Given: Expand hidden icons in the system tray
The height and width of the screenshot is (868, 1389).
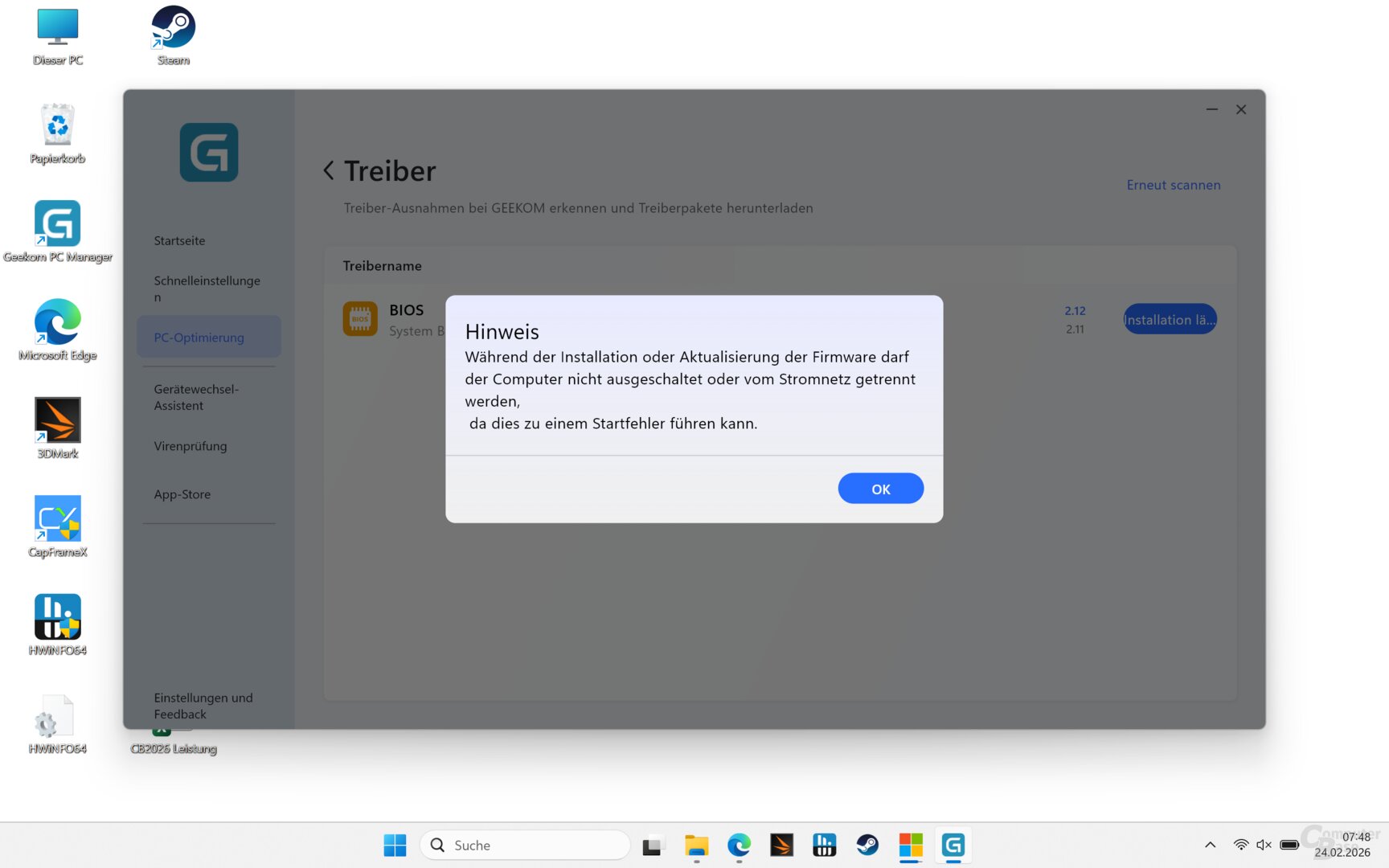Looking at the screenshot, I should coord(1209,845).
